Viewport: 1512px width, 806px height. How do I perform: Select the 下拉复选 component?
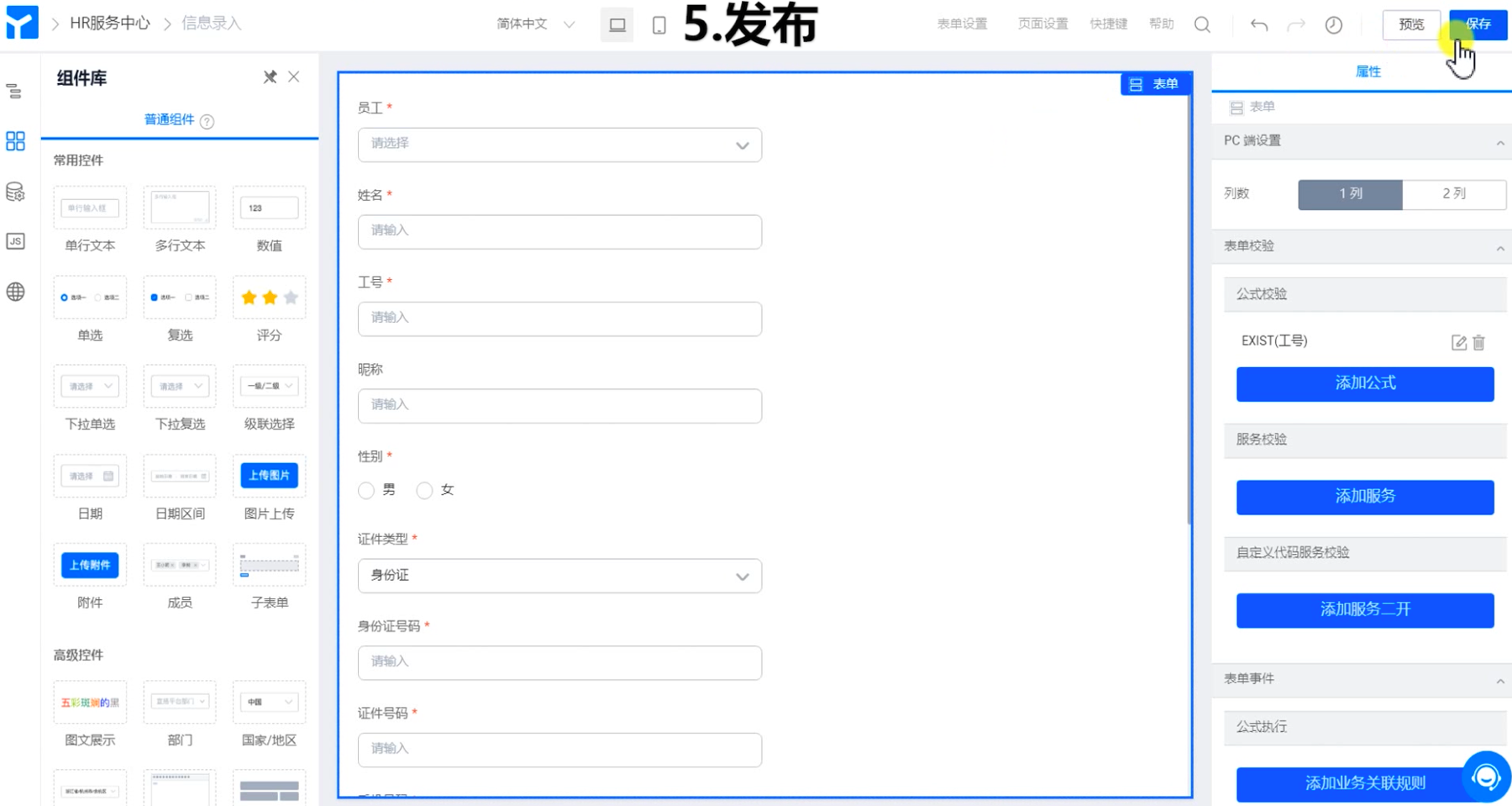(180, 398)
